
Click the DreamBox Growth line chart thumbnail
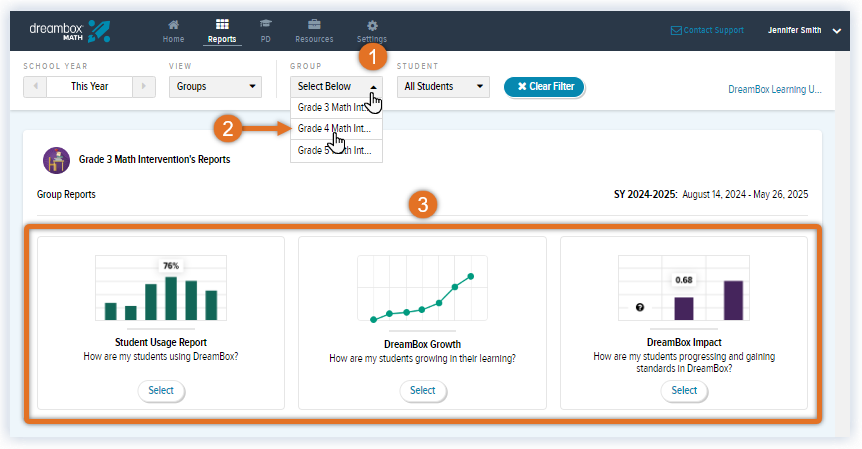422,290
